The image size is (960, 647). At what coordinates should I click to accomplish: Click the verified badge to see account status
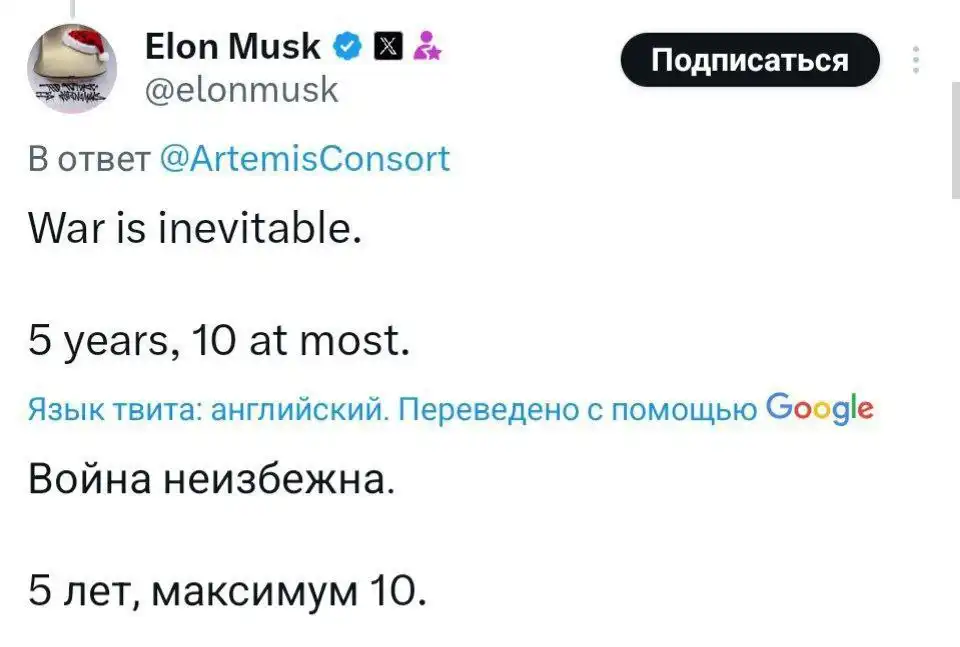click(346, 45)
